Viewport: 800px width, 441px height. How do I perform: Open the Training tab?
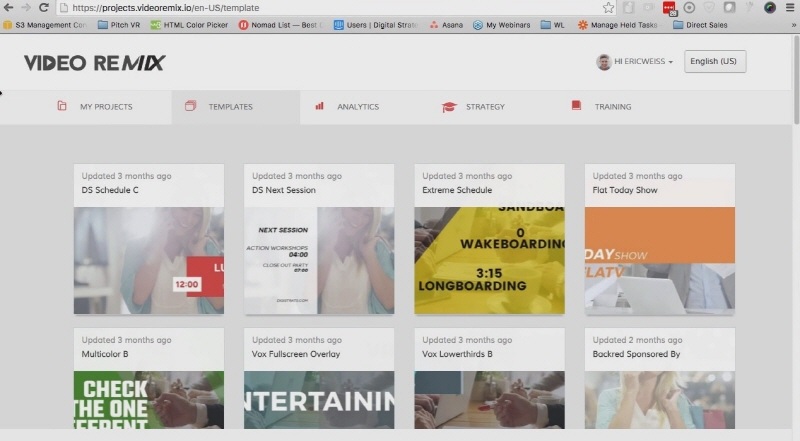pyautogui.click(x=621, y=107)
